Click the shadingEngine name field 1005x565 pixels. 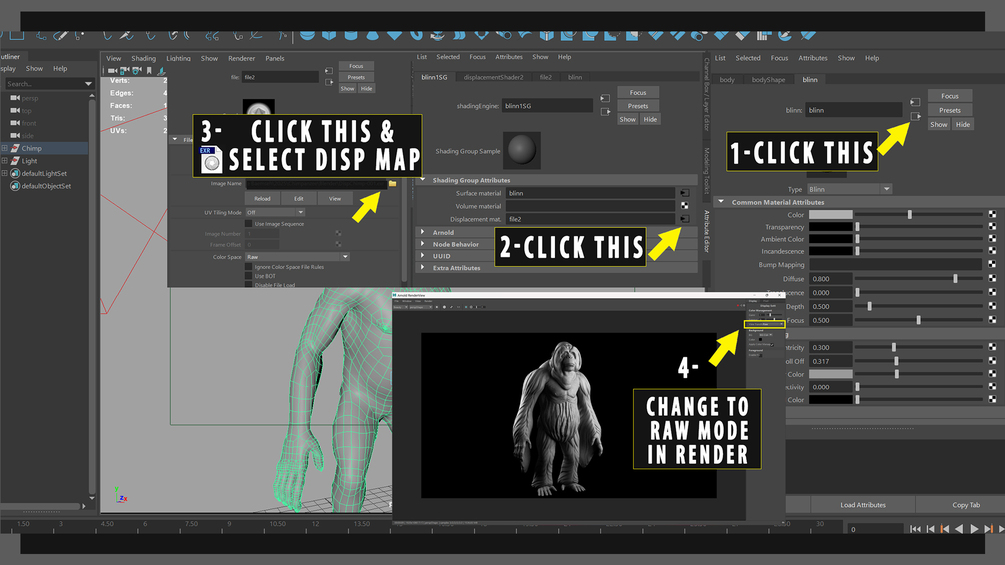547,106
